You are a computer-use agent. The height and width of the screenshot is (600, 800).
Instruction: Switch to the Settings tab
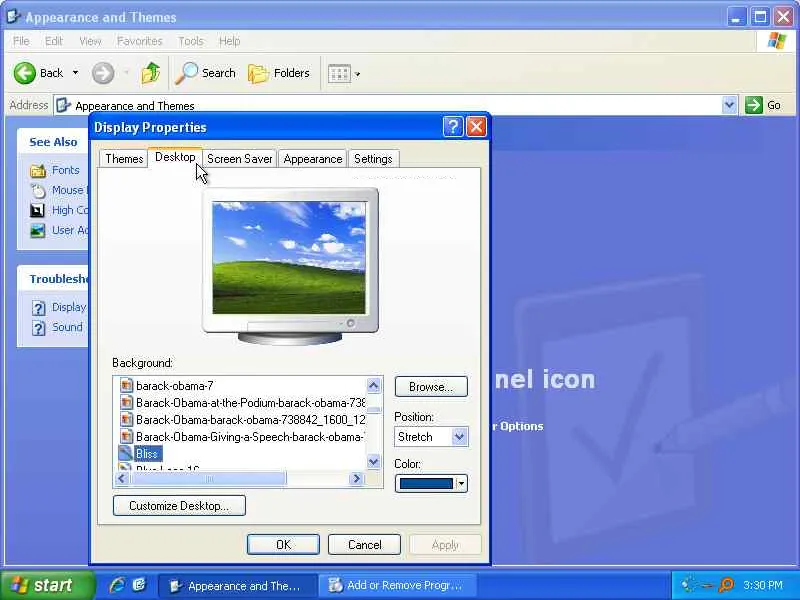(373, 159)
